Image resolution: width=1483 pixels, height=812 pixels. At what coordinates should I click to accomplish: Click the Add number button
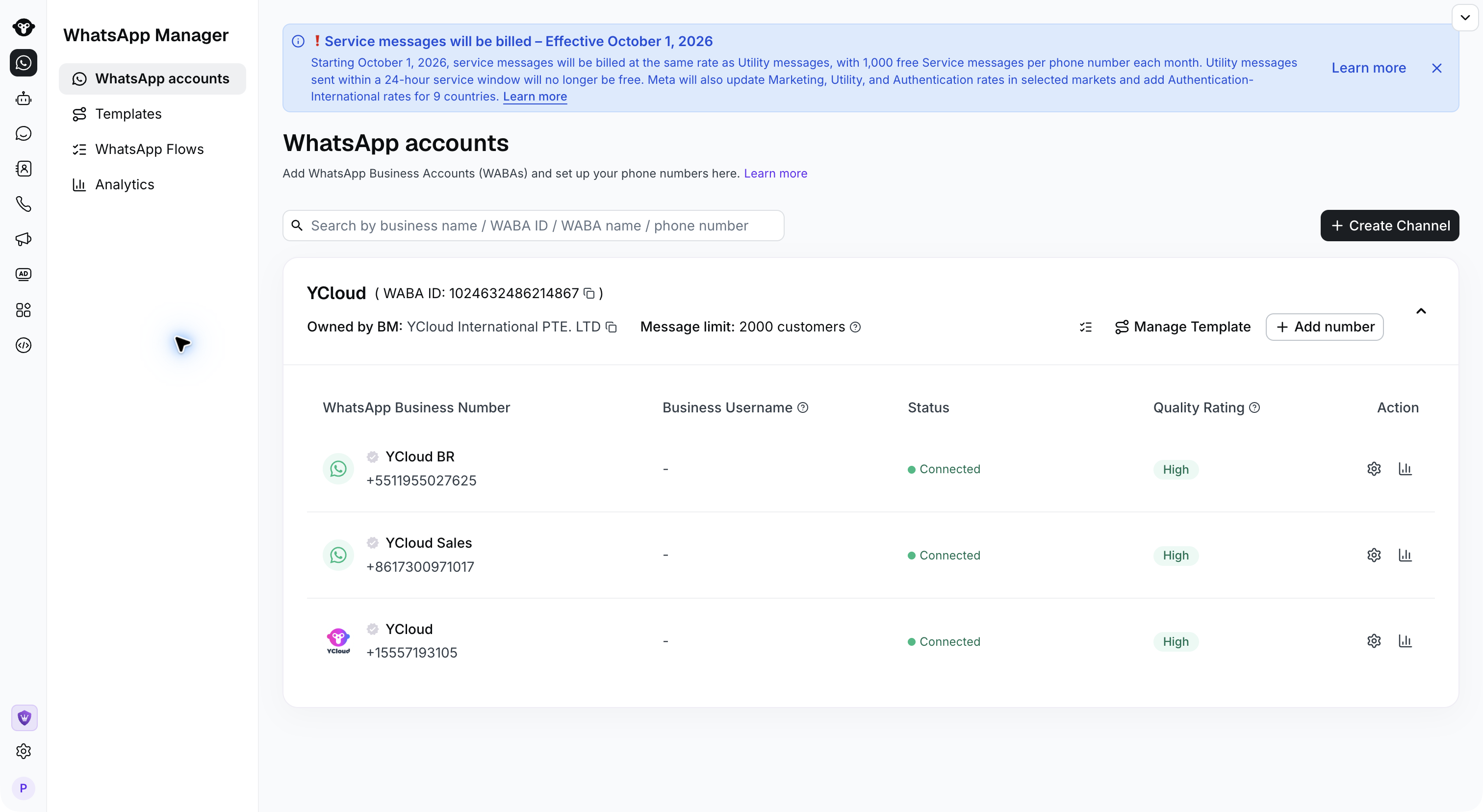[1325, 327]
